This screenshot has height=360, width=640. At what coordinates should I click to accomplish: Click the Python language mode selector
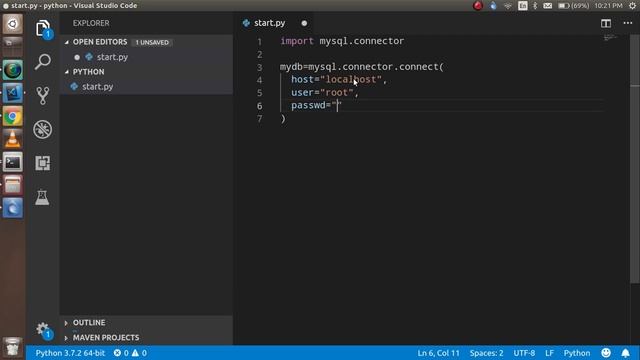coord(577,353)
